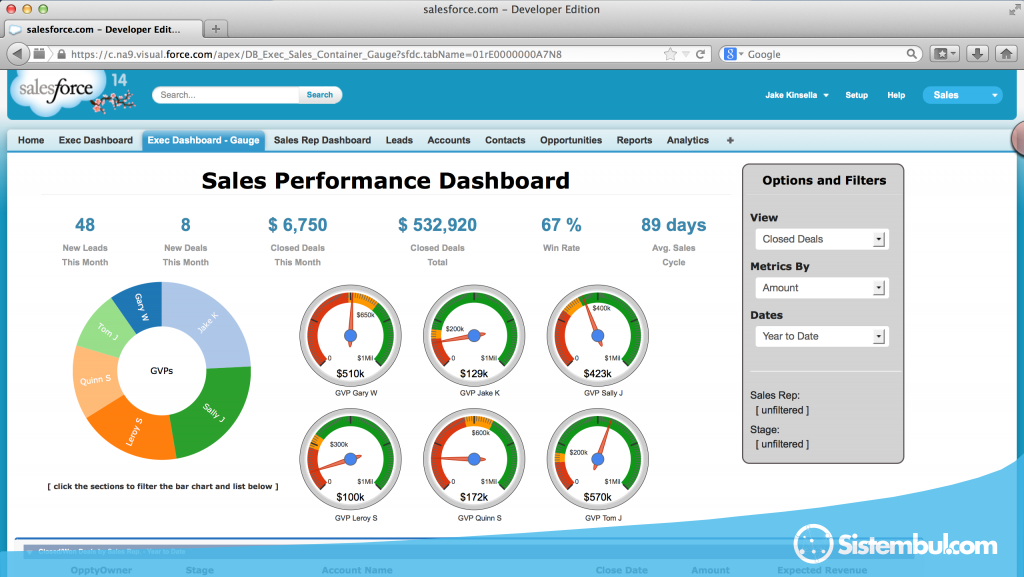This screenshot has height=577, width=1024.
Task: Filter by the Quinn S donut segment
Action: pyautogui.click(x=95, y=380)
